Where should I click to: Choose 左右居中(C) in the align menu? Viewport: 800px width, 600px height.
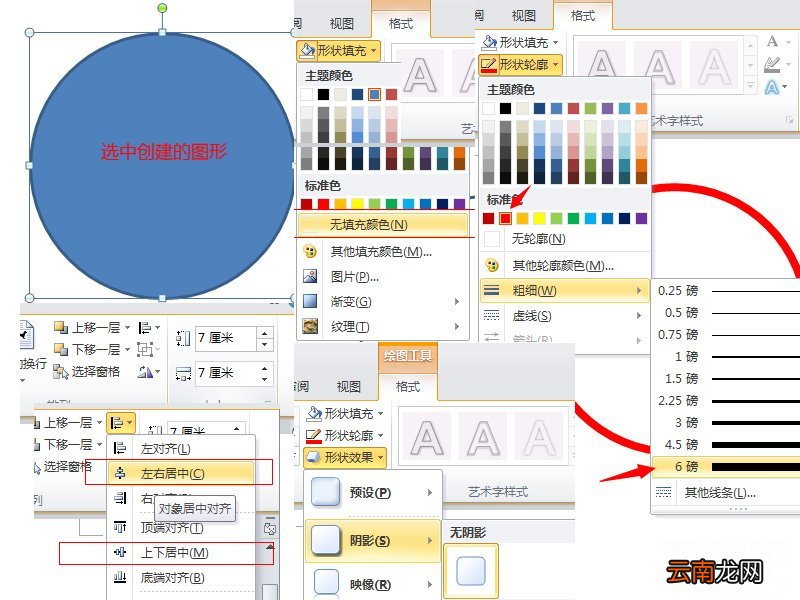pyautogui.click(x=181, y=473)
